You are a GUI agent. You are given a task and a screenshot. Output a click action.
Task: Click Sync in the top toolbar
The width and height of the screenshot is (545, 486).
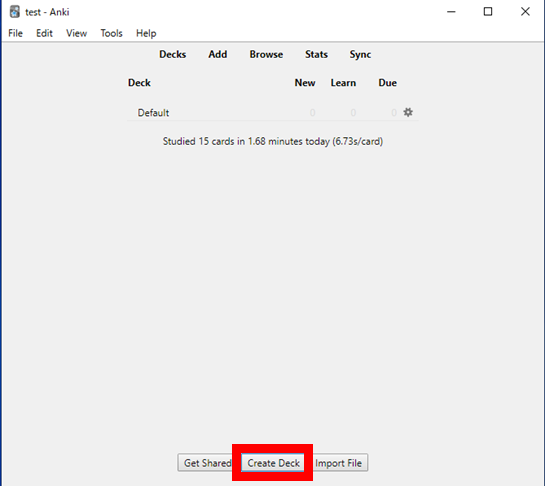click(360, 55)
